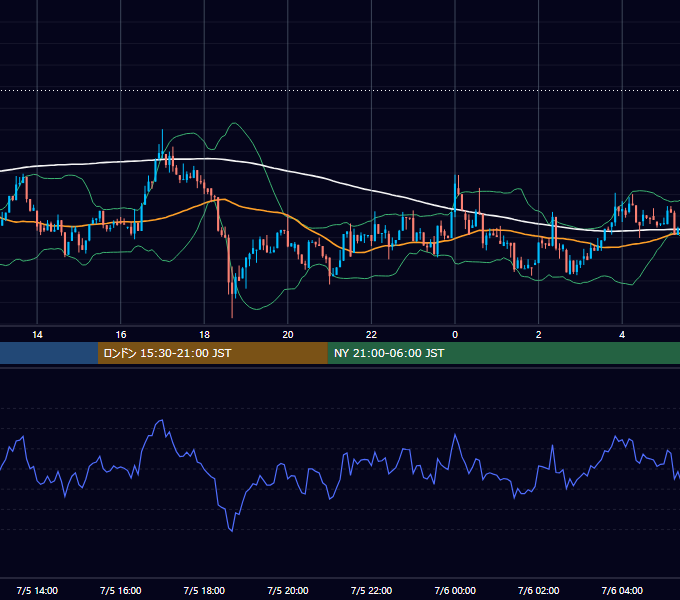The width and height of the screenshot is (680, 600).
Task: Click the 7/6 02:00 time label
Action: [539, 590]
